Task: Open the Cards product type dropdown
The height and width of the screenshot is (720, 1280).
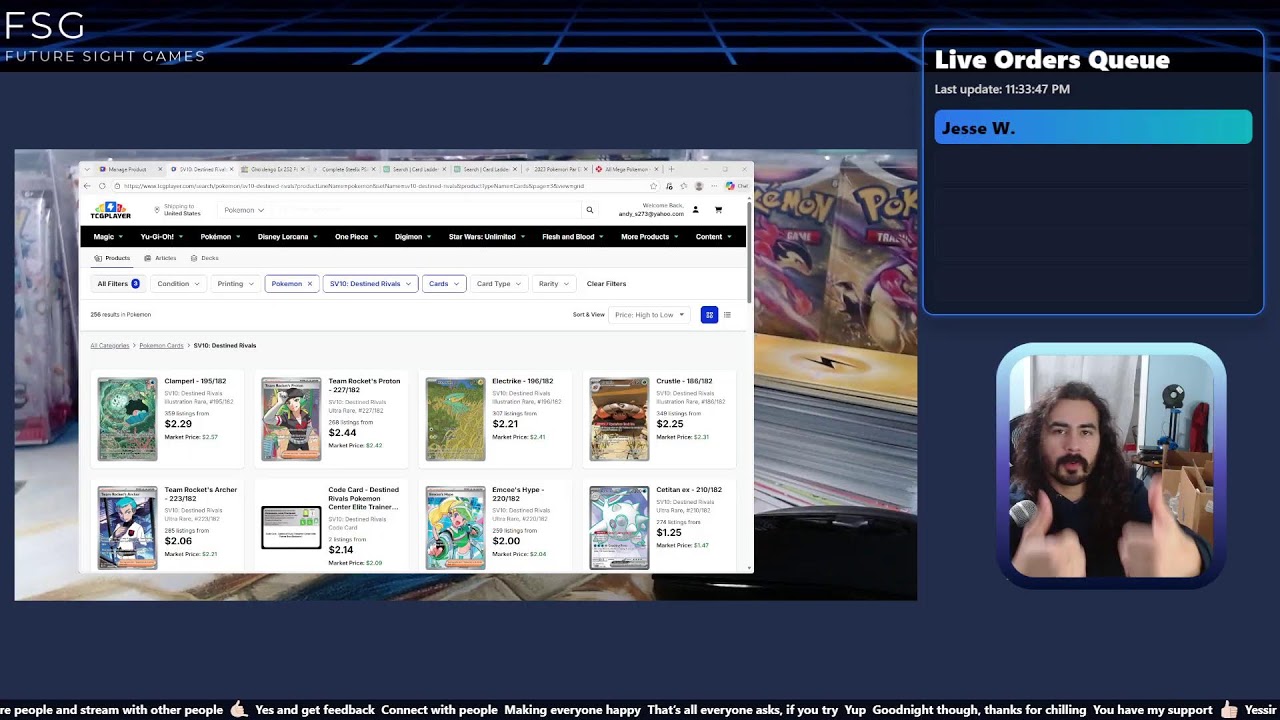Action: point(444,284)
